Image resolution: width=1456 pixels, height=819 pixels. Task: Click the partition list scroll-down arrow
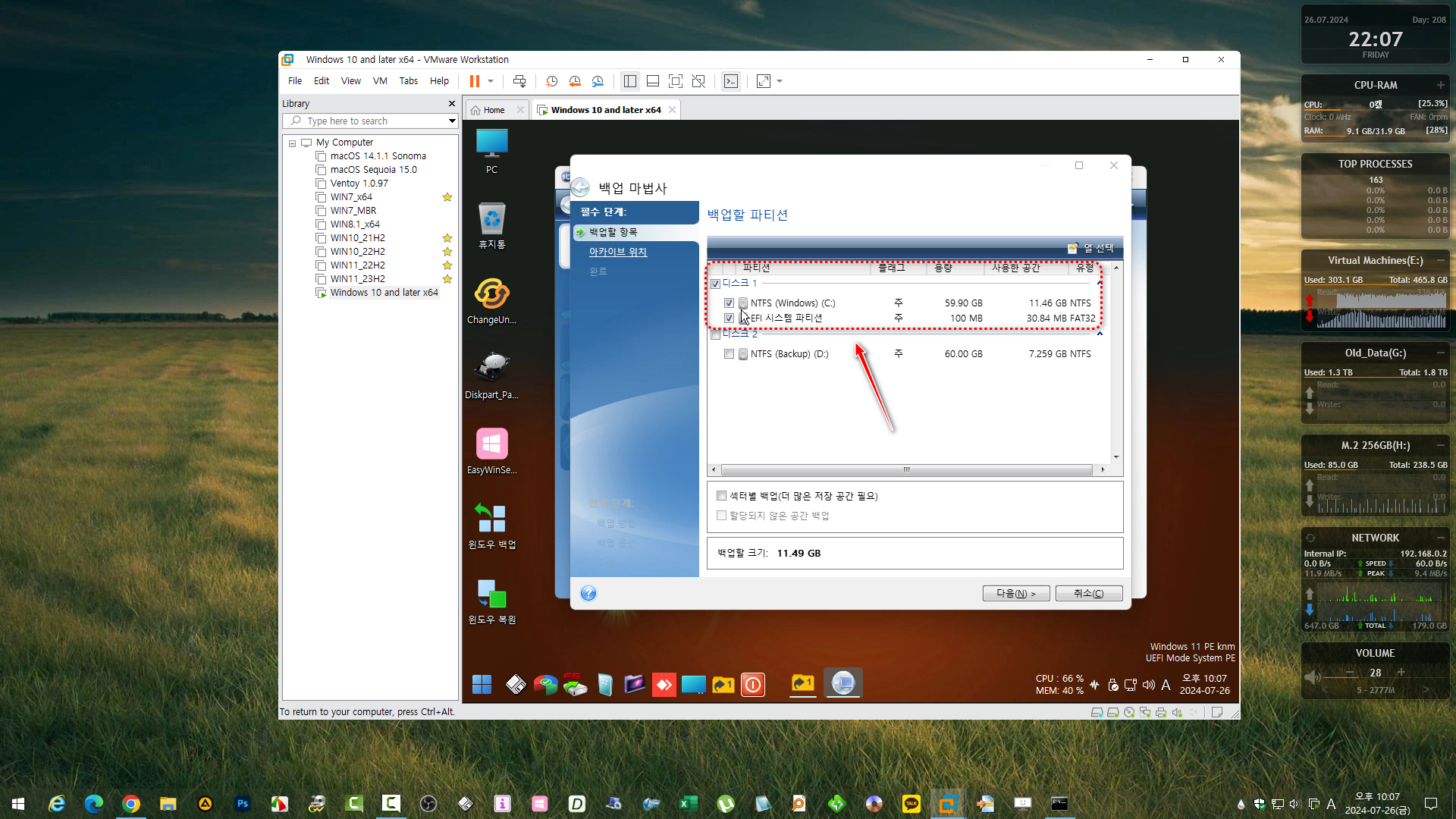click(1116, 457)
